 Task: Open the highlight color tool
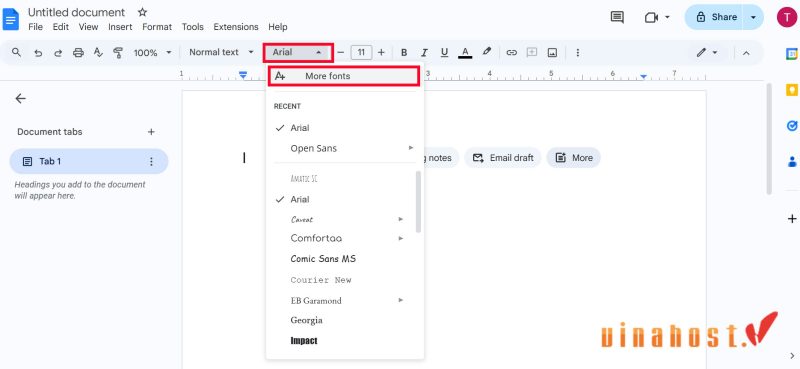[487, 52]
